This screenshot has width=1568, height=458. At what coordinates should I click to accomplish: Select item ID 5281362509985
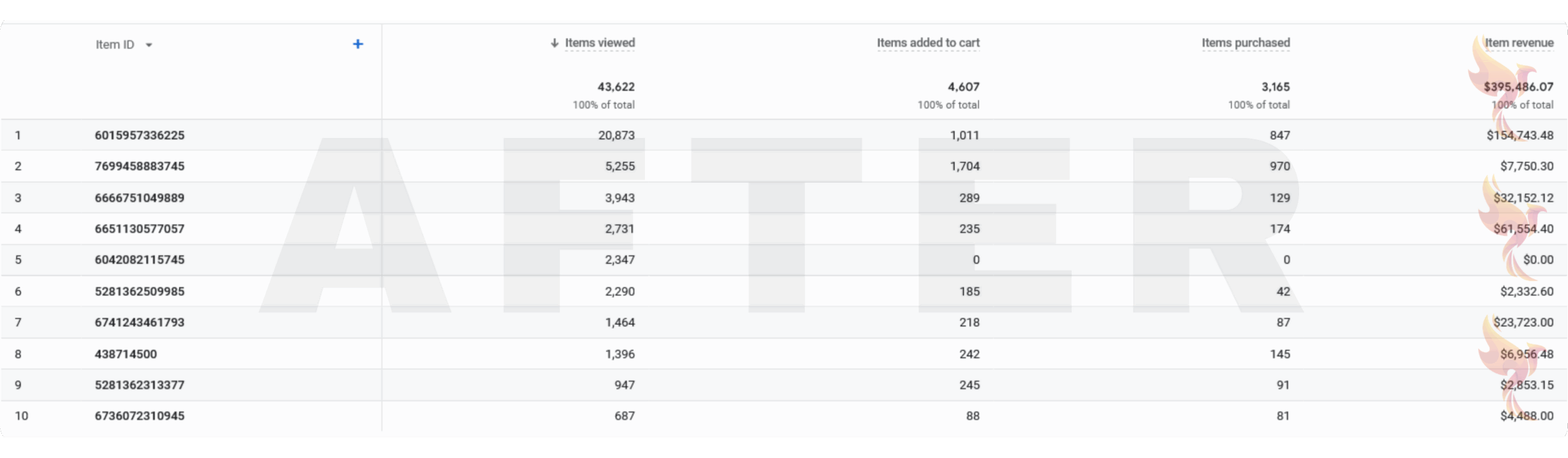pos(140,291)
